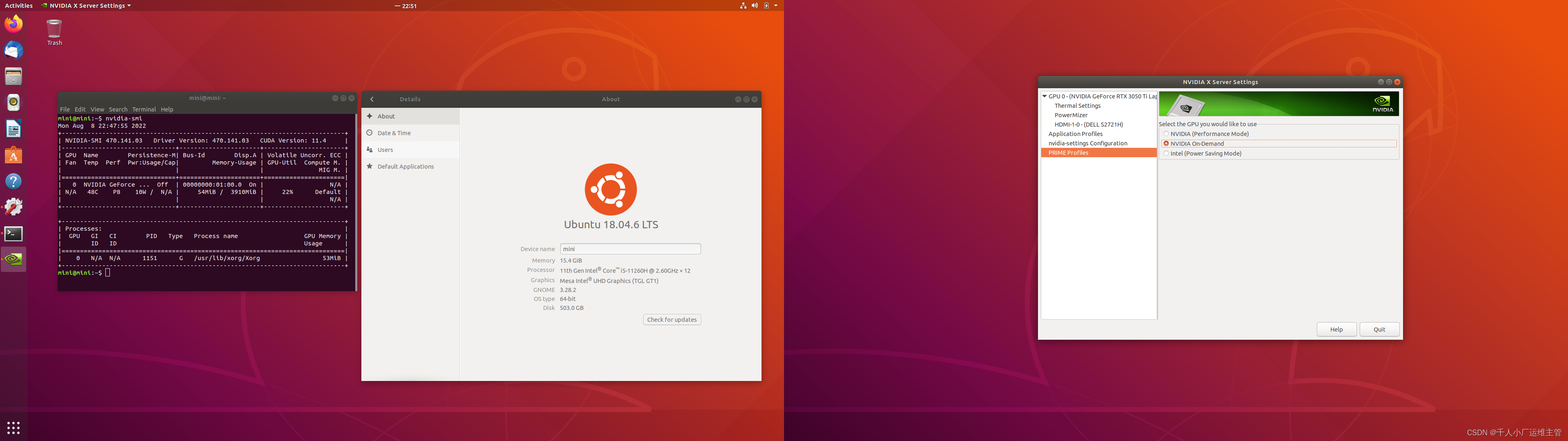
Task: Open LibreOffice Writer from dock
Action: (13, 129)
